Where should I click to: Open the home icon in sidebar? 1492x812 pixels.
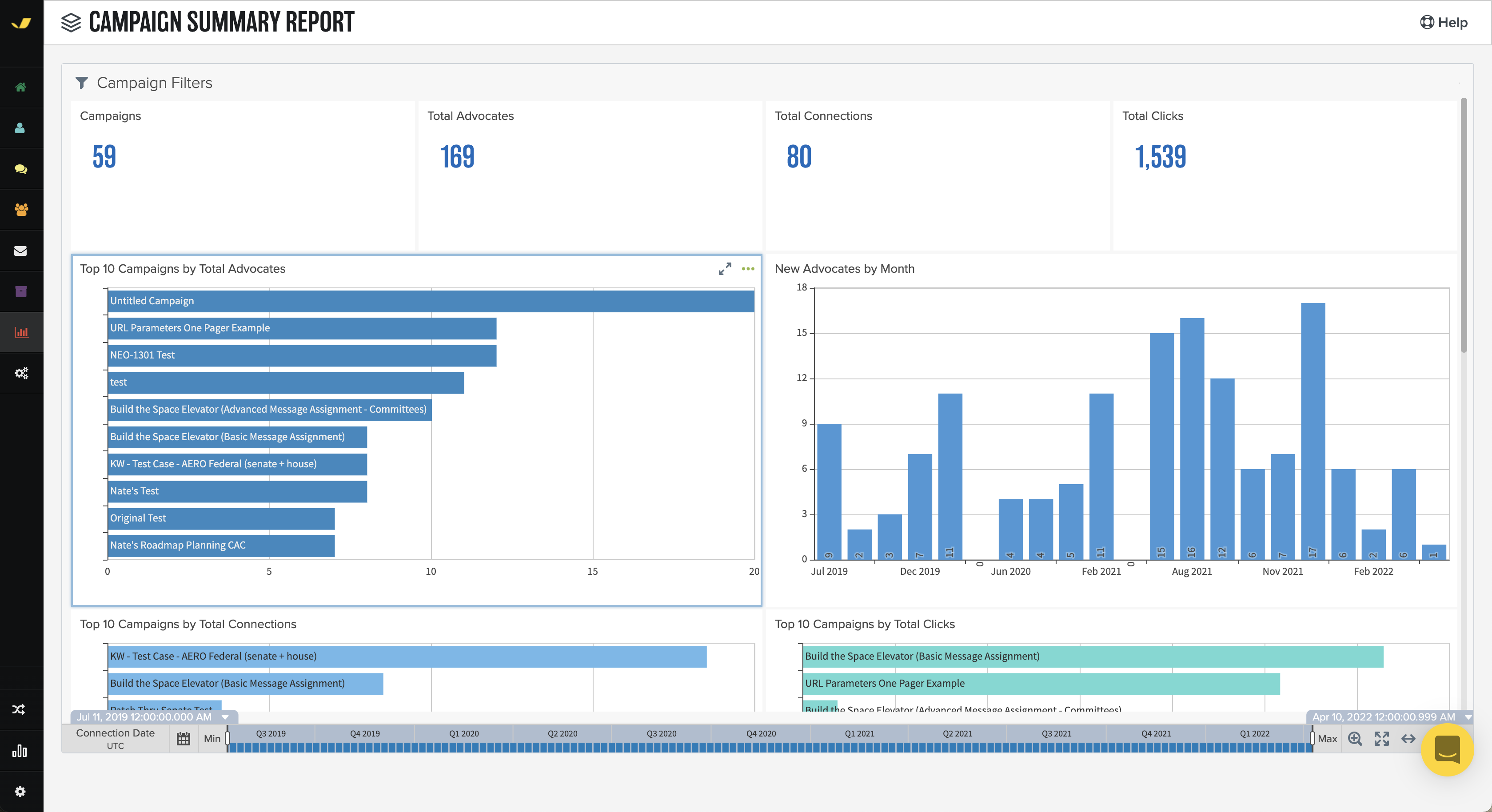(x=21, y=87)
